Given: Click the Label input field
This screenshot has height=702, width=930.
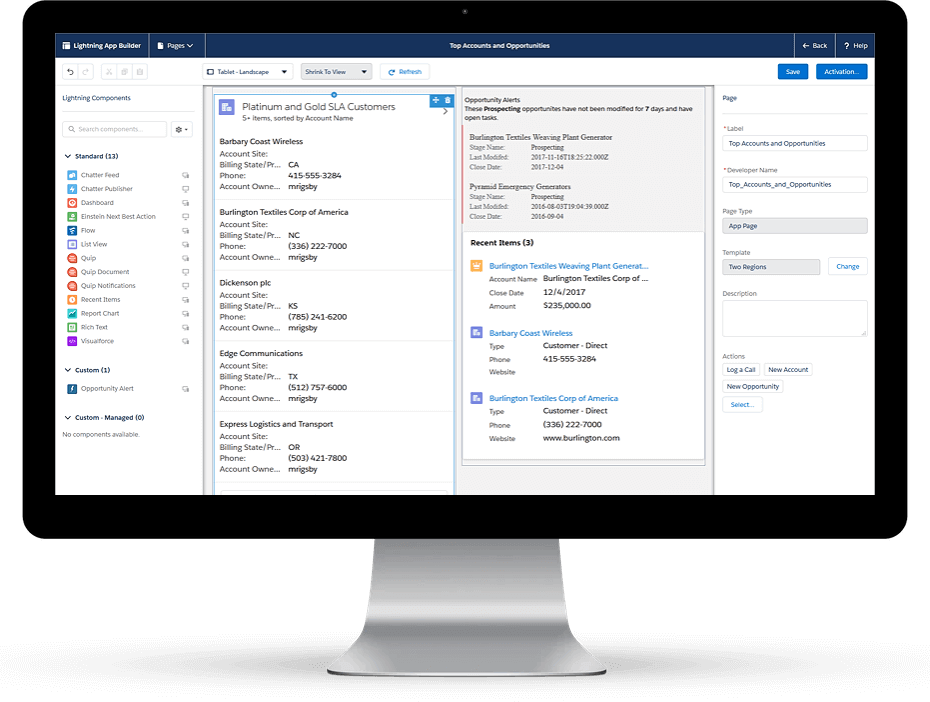Looking at the screenshot, I should [795, 143].
